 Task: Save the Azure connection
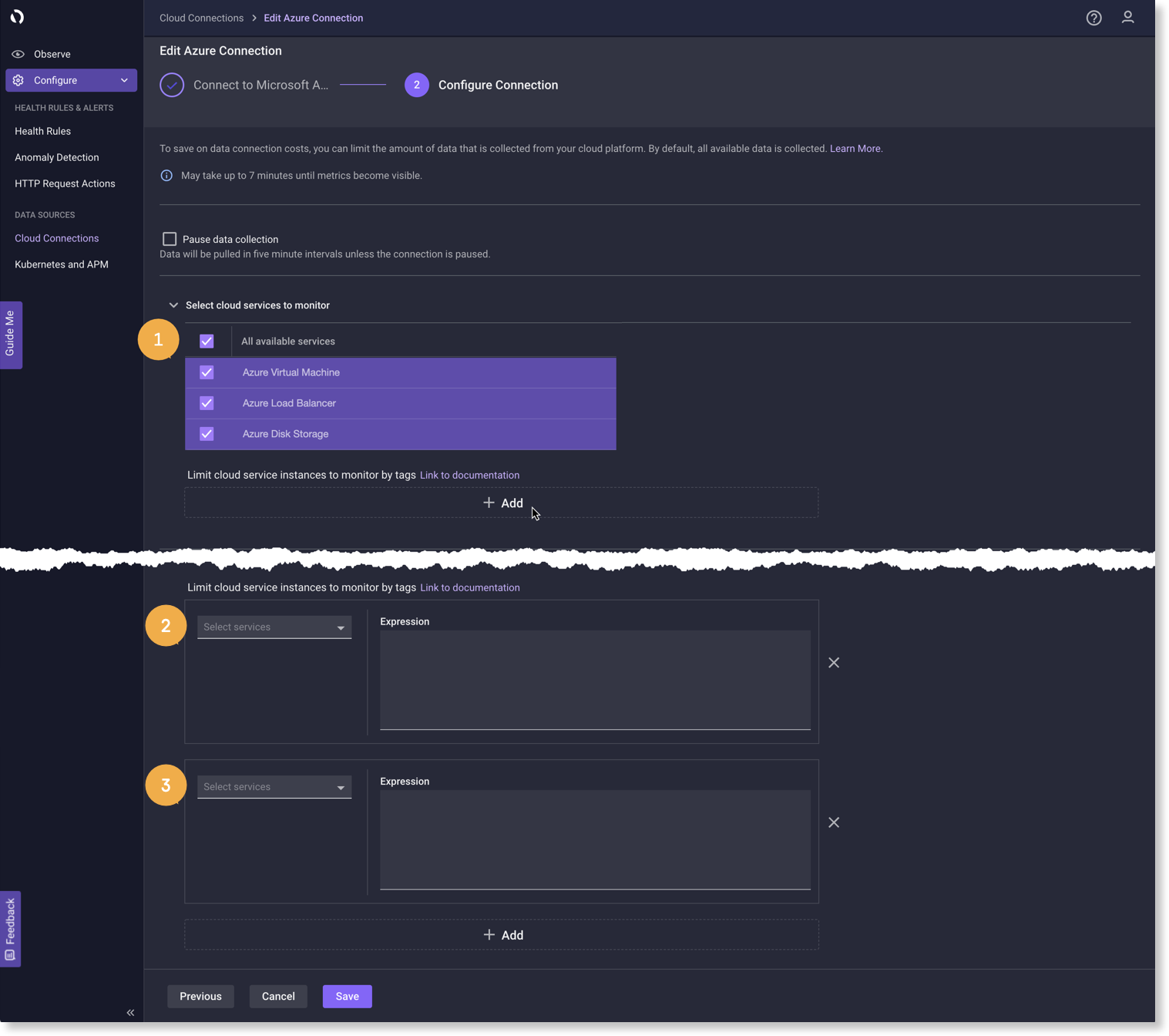[348, 997]
